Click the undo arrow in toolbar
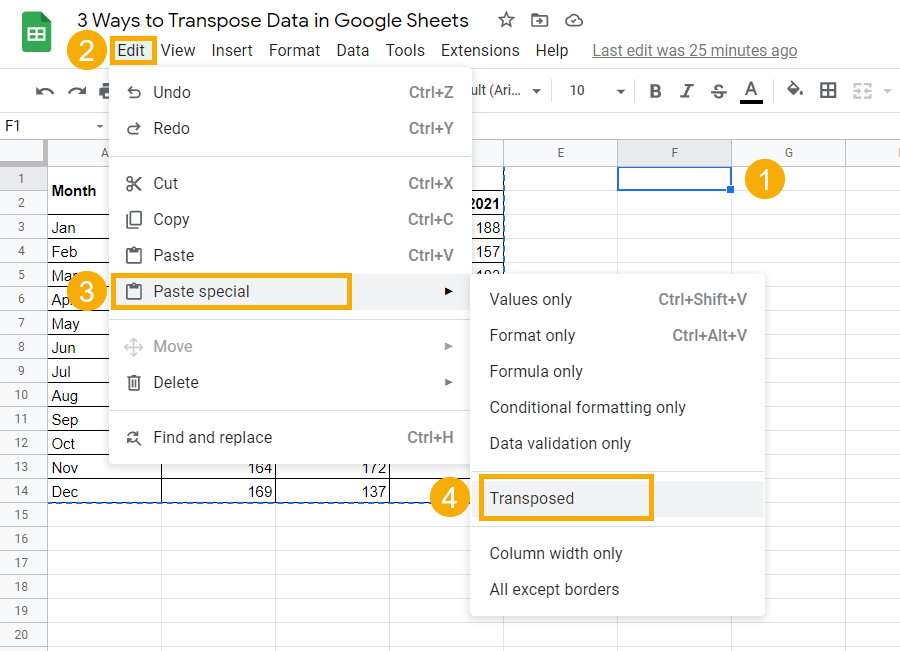Viewport: 900px width, 651px height. [45, 91]
